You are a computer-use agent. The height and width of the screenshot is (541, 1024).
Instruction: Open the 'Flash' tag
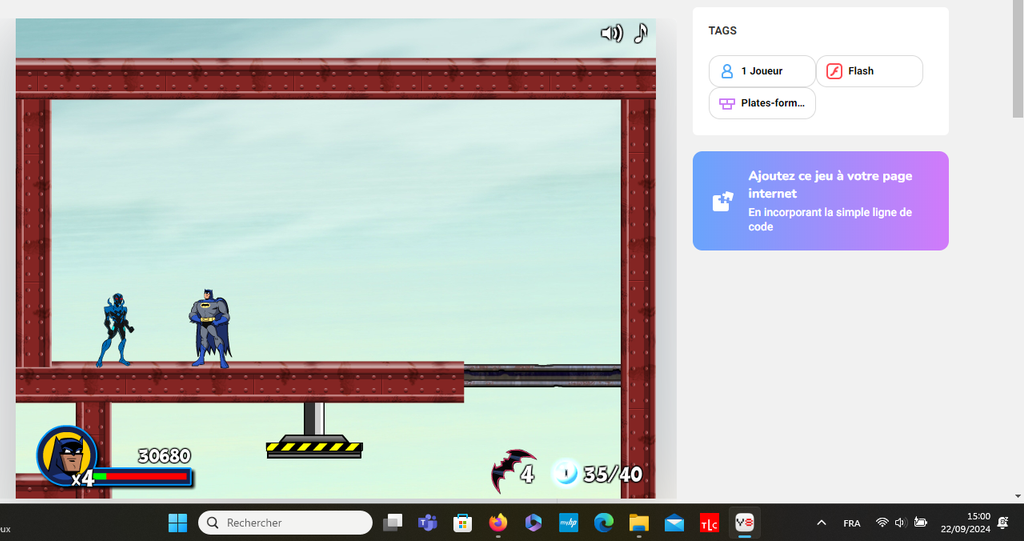[869, 71]
